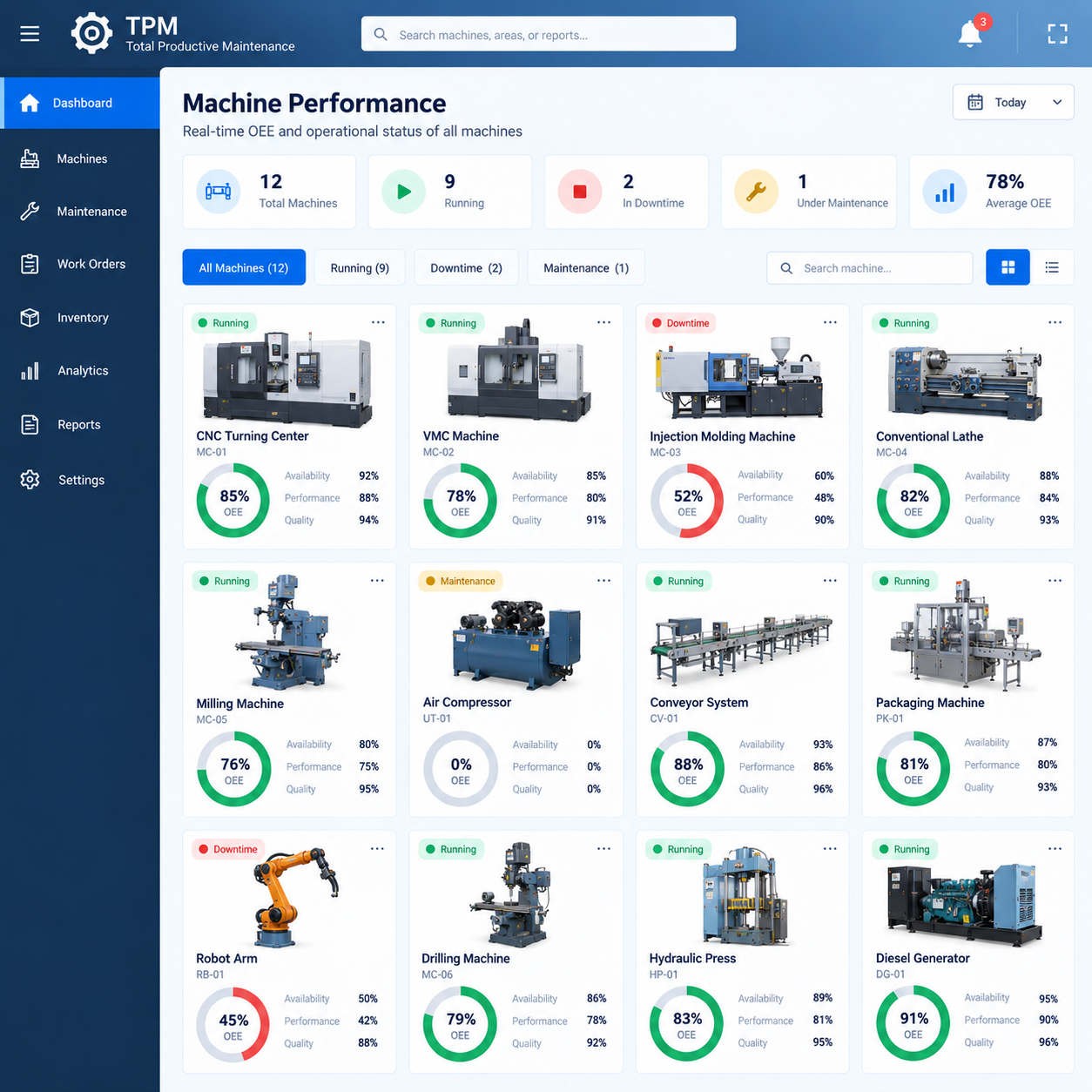
Task: Click the Milling Machine title
Action: click(x=239, y=704)
